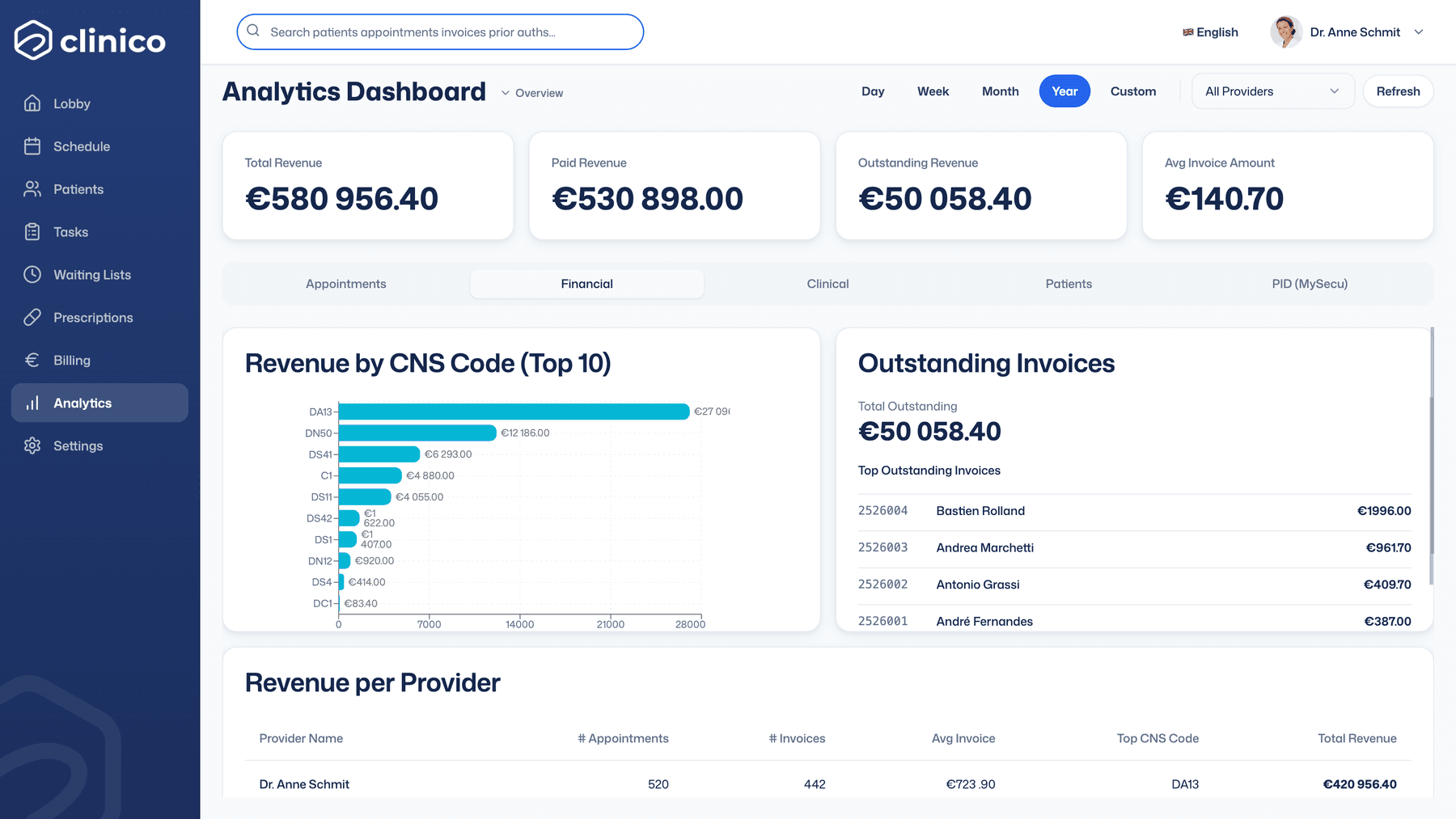The image size is (1456, 819).
Task: Open Prescriptions via the pill icon
Action: 32,318
